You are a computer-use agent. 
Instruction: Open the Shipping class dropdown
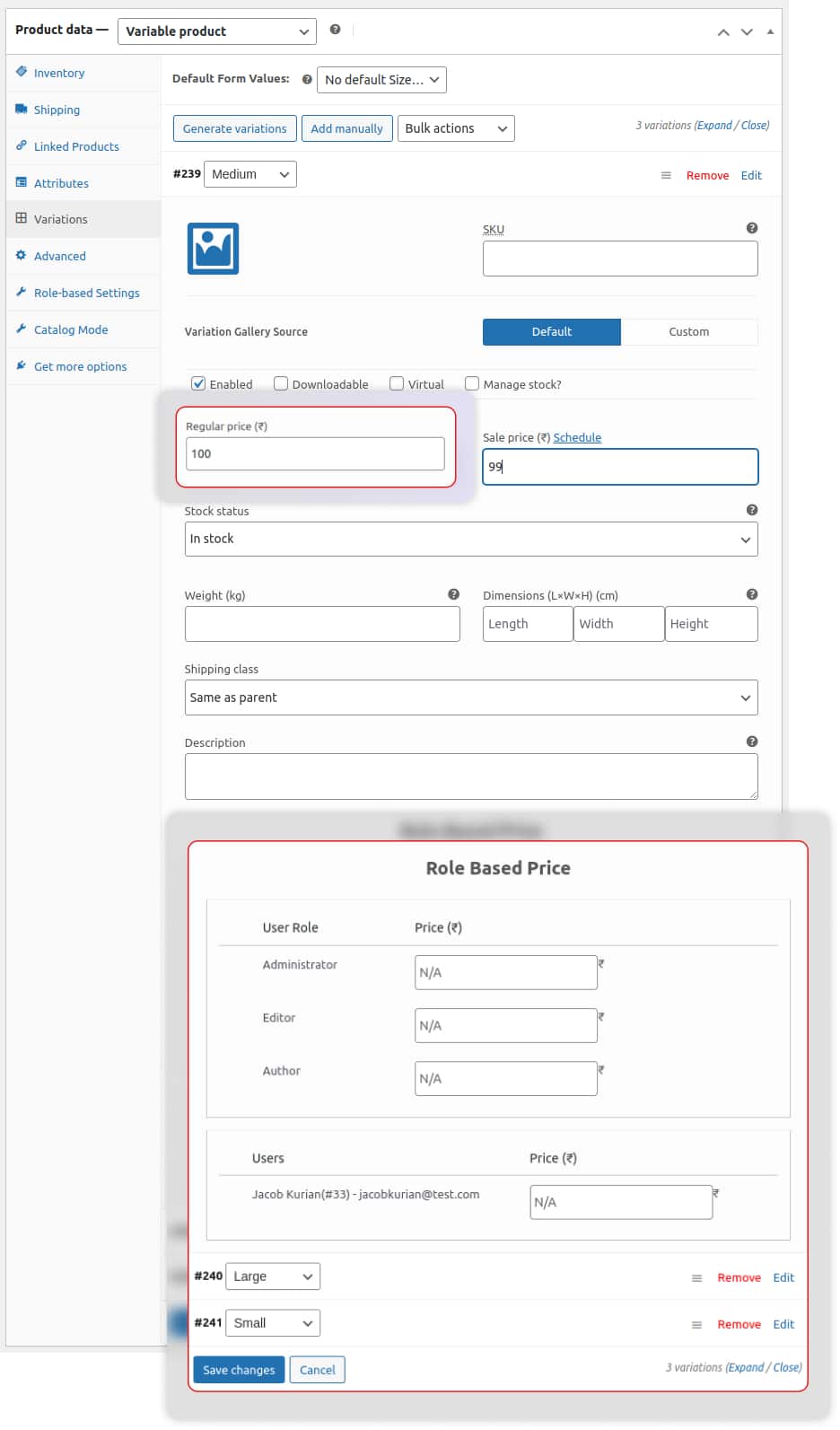pos(470,697)
